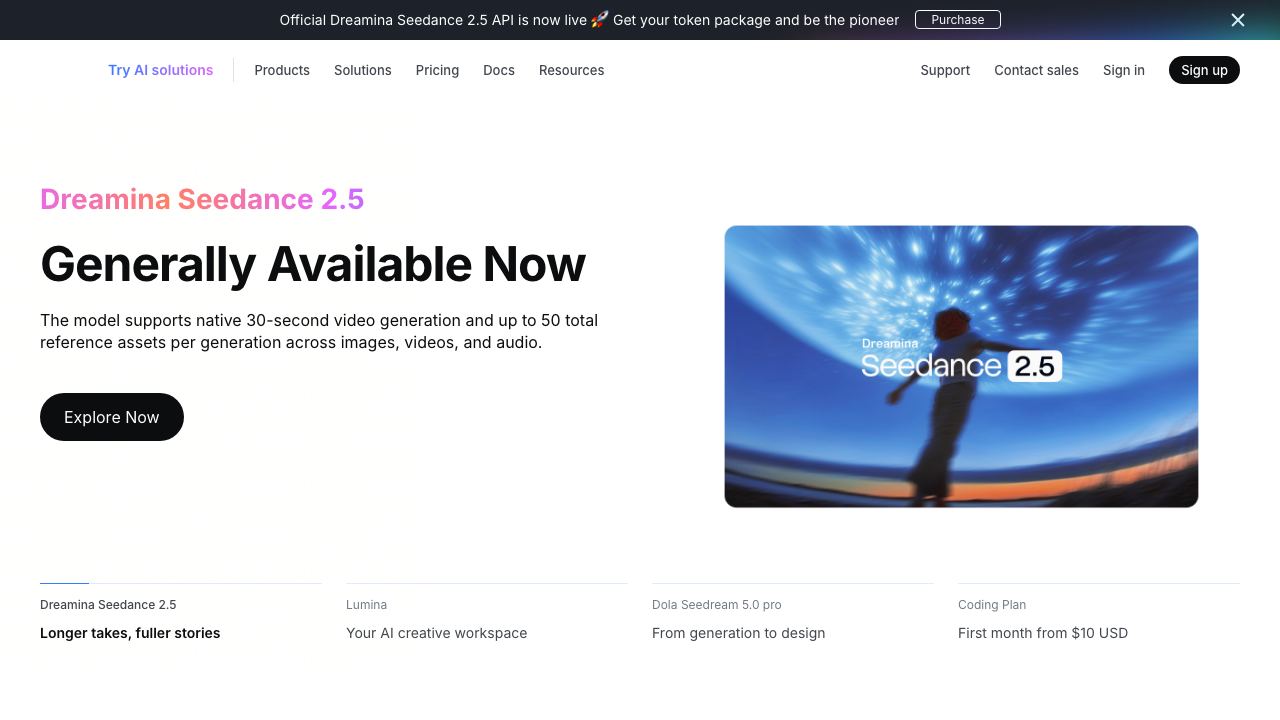Open the Solutions menu
The height and width of the screenshot is (720, 1280).
pos(363,70)
